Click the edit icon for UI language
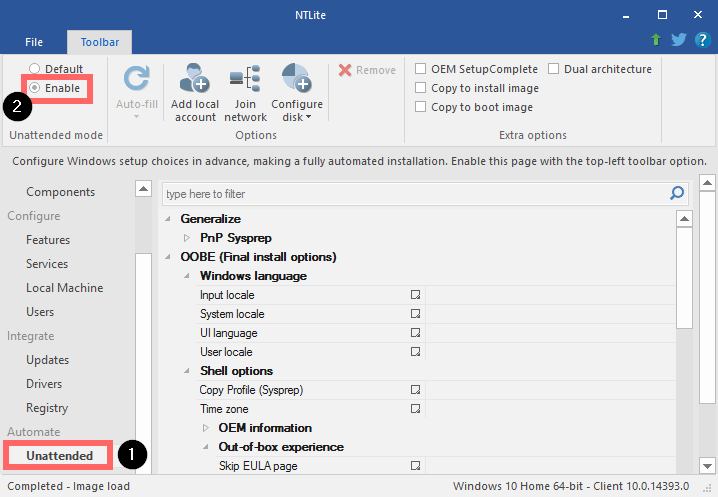 coord(415,333)
